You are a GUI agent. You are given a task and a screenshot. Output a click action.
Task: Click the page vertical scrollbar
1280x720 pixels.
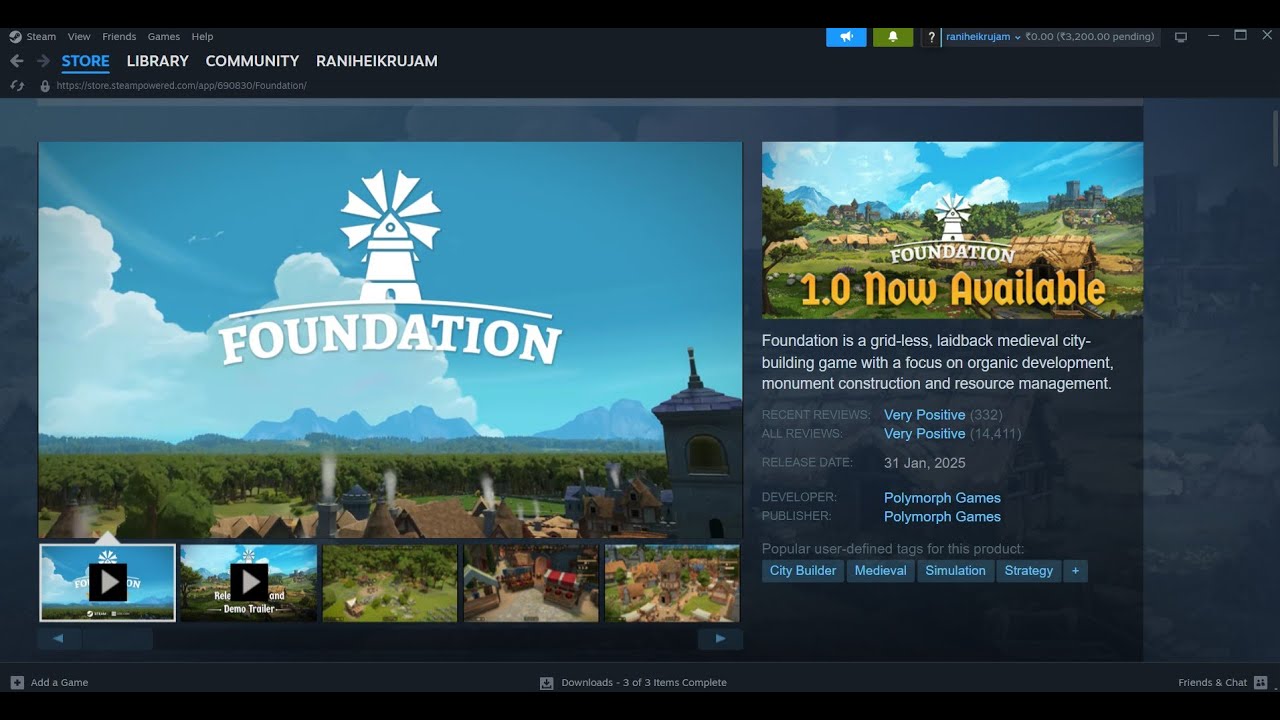[x=1275, y=140]
